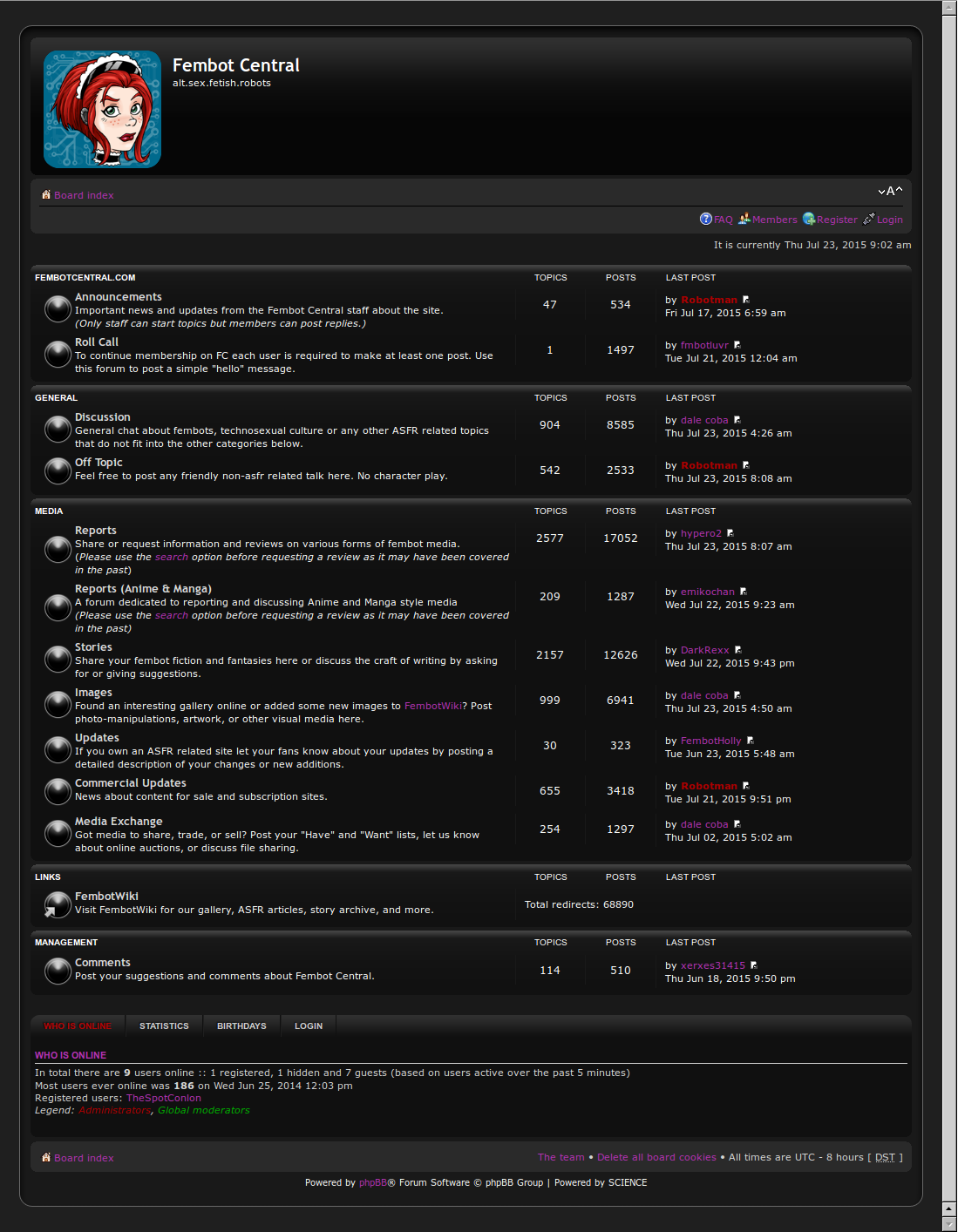Image resolution: width=958 pixels, height=1232 pixels.
Task: Open the Stories forum link
Action: pyautogui.click(x=93, y=647)
